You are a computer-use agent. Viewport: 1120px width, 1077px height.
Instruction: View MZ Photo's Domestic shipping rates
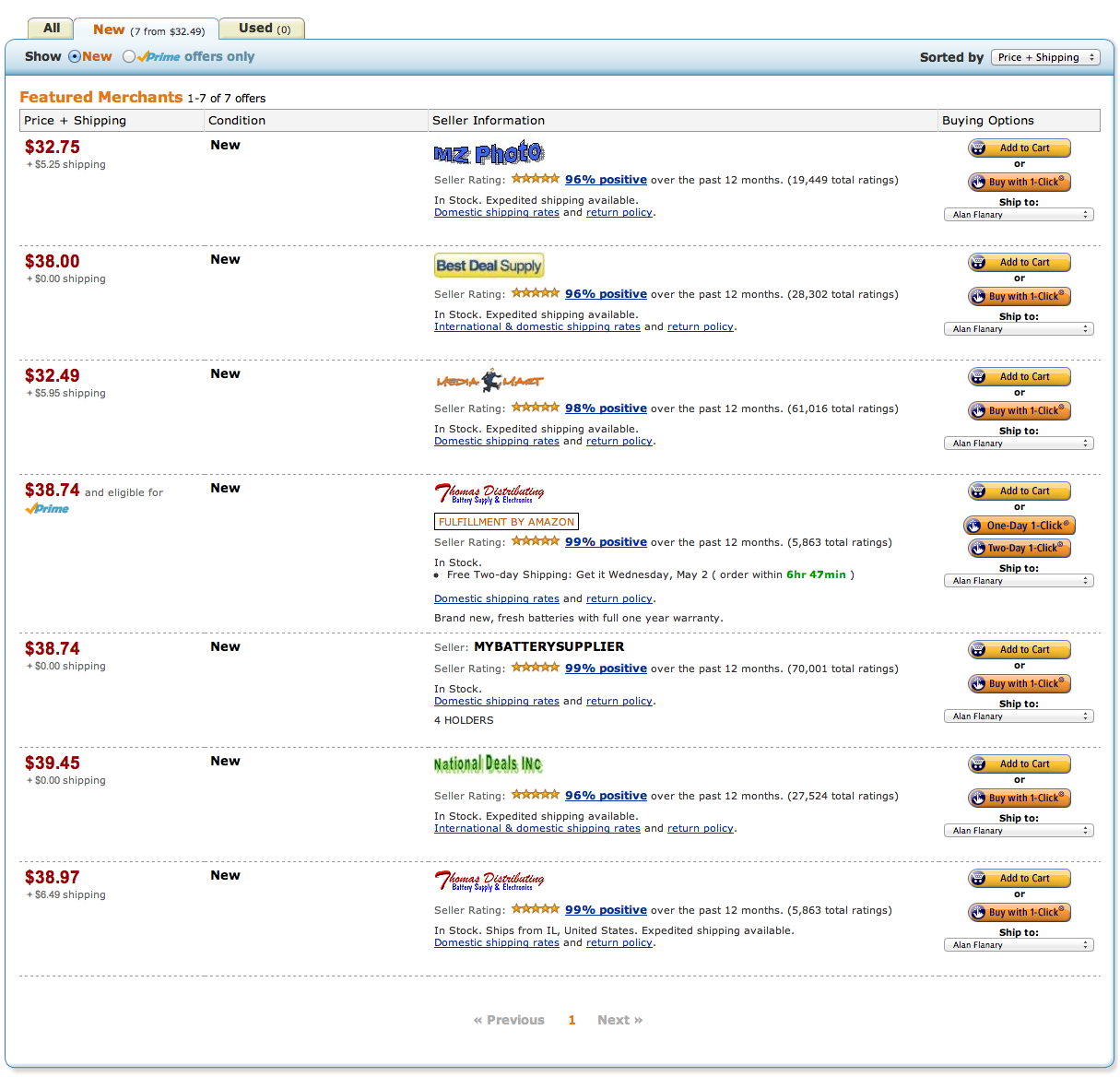tap(497, 212)
